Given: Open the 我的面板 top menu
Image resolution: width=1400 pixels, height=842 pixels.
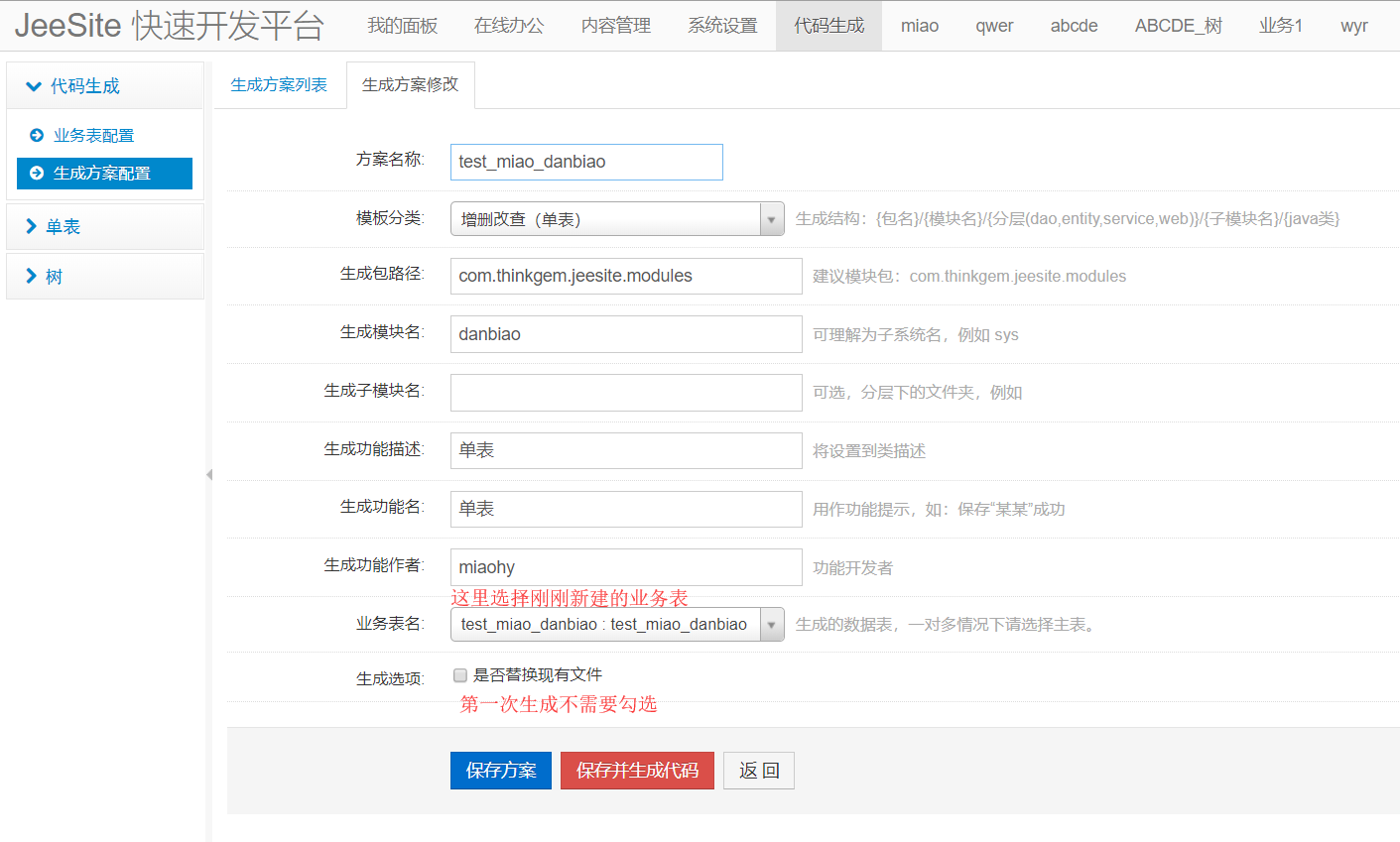Looking at the screenshot, I should tap(403, 26).
